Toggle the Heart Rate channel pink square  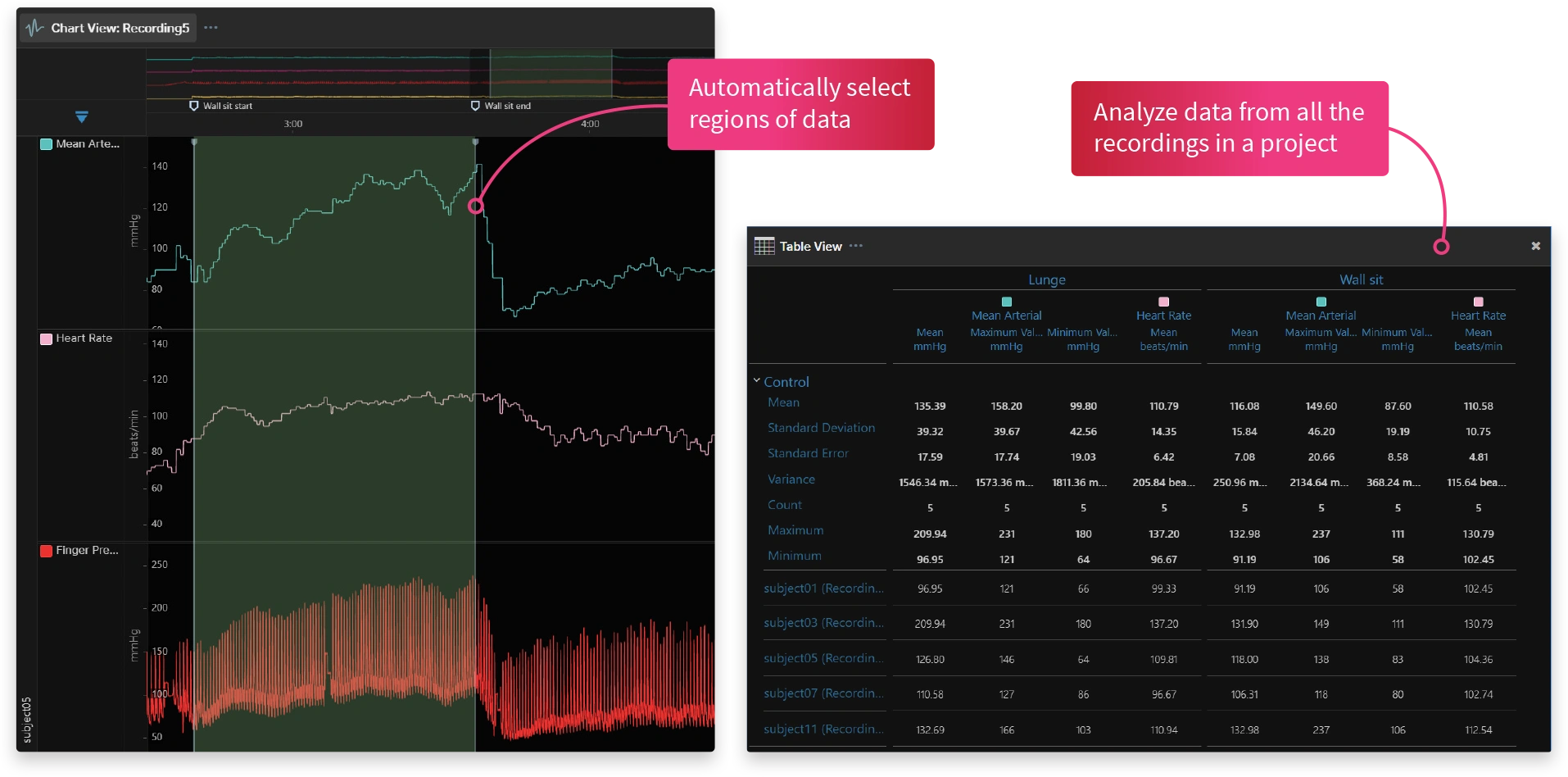pyautogui.click(x=47, y=339)
